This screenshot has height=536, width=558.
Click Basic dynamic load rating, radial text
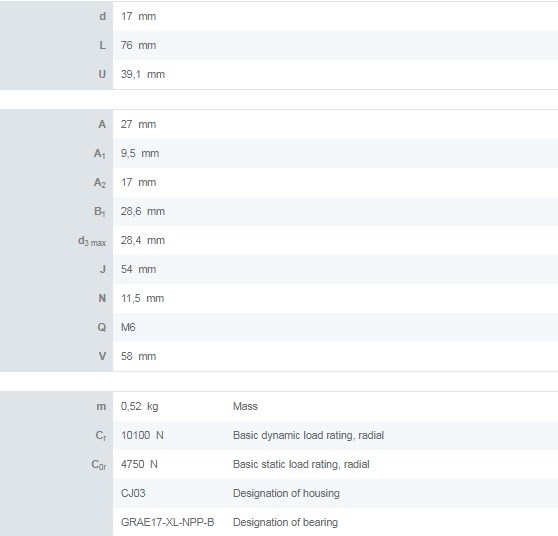click(308, 435)
